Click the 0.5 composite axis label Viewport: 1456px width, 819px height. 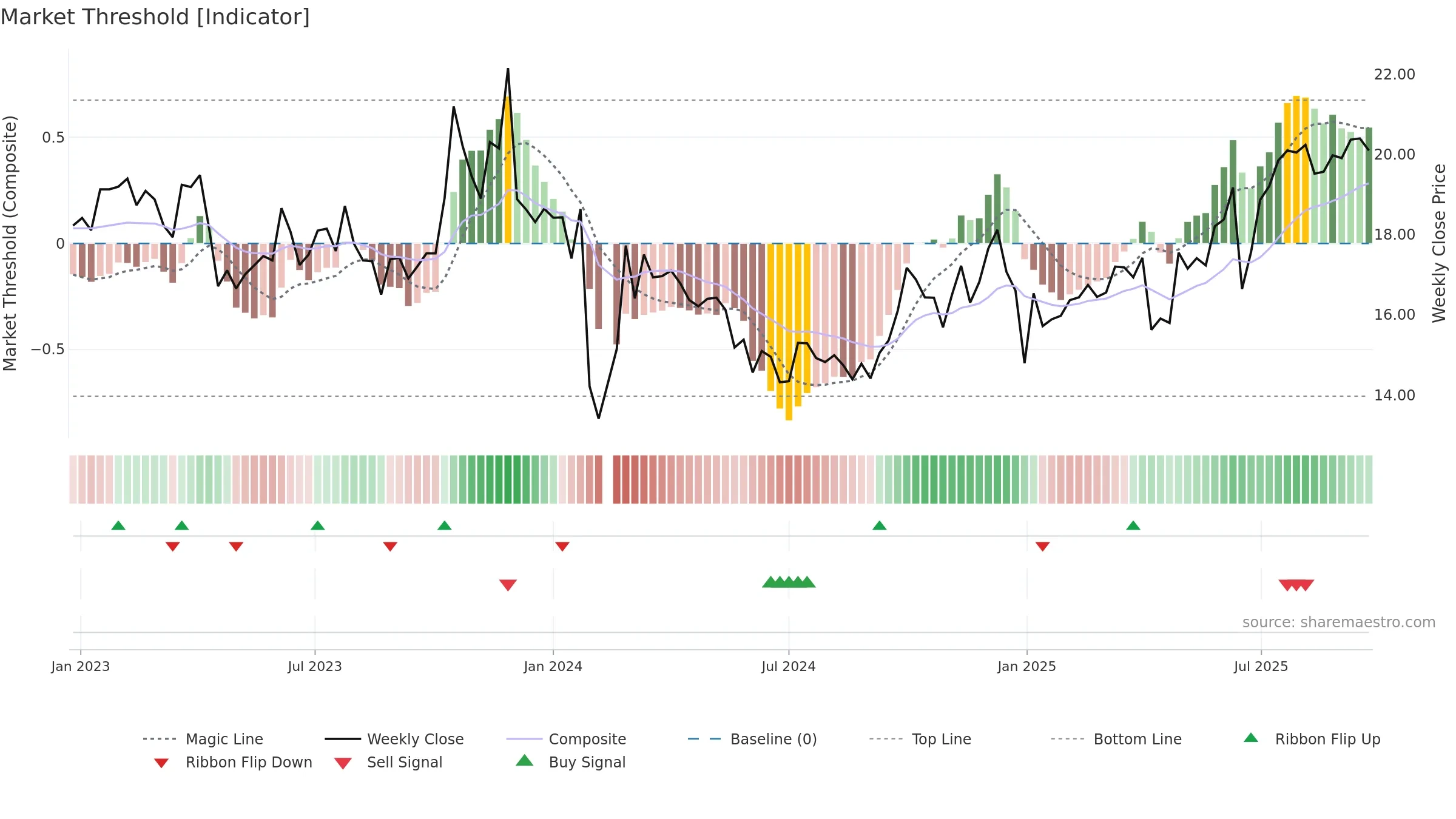(53, 137)
